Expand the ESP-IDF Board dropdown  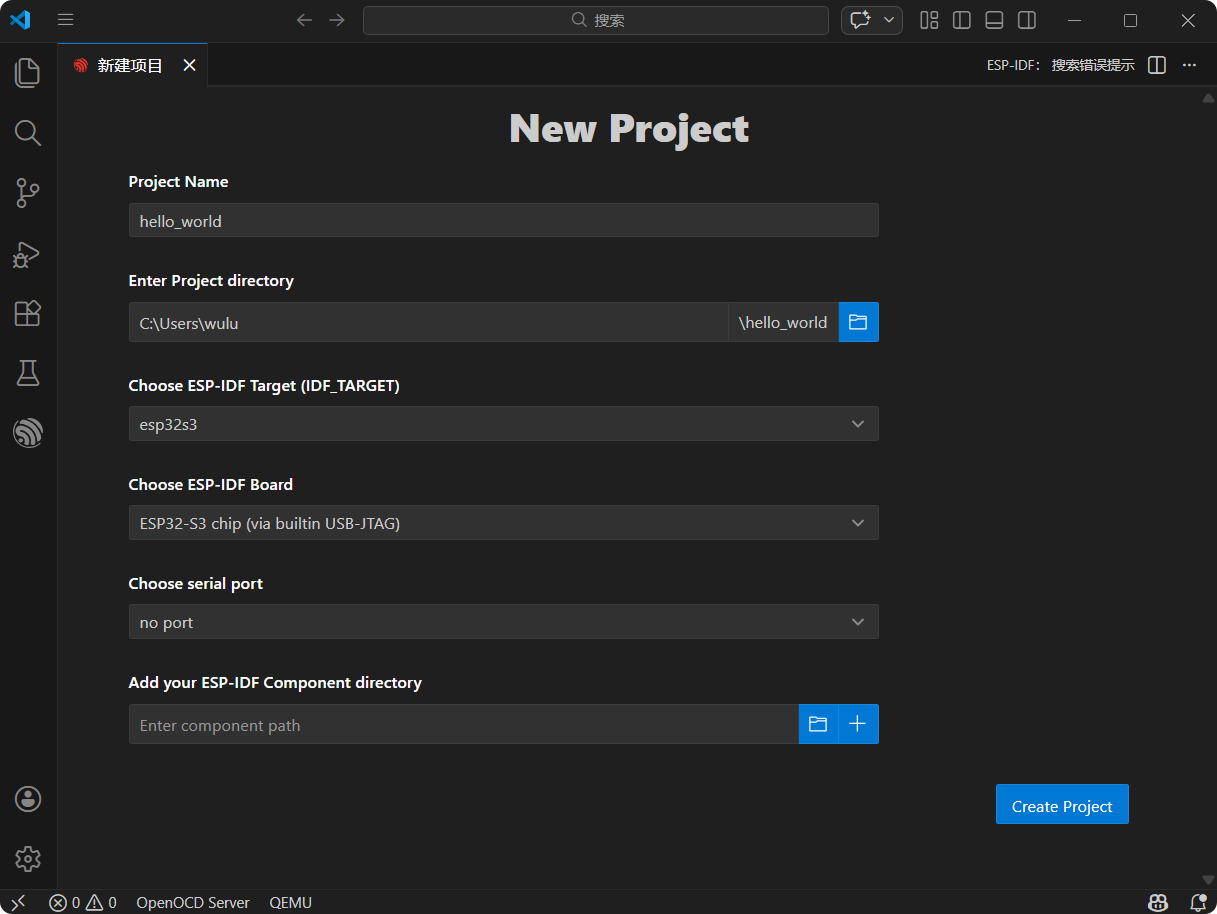[503, 523]
